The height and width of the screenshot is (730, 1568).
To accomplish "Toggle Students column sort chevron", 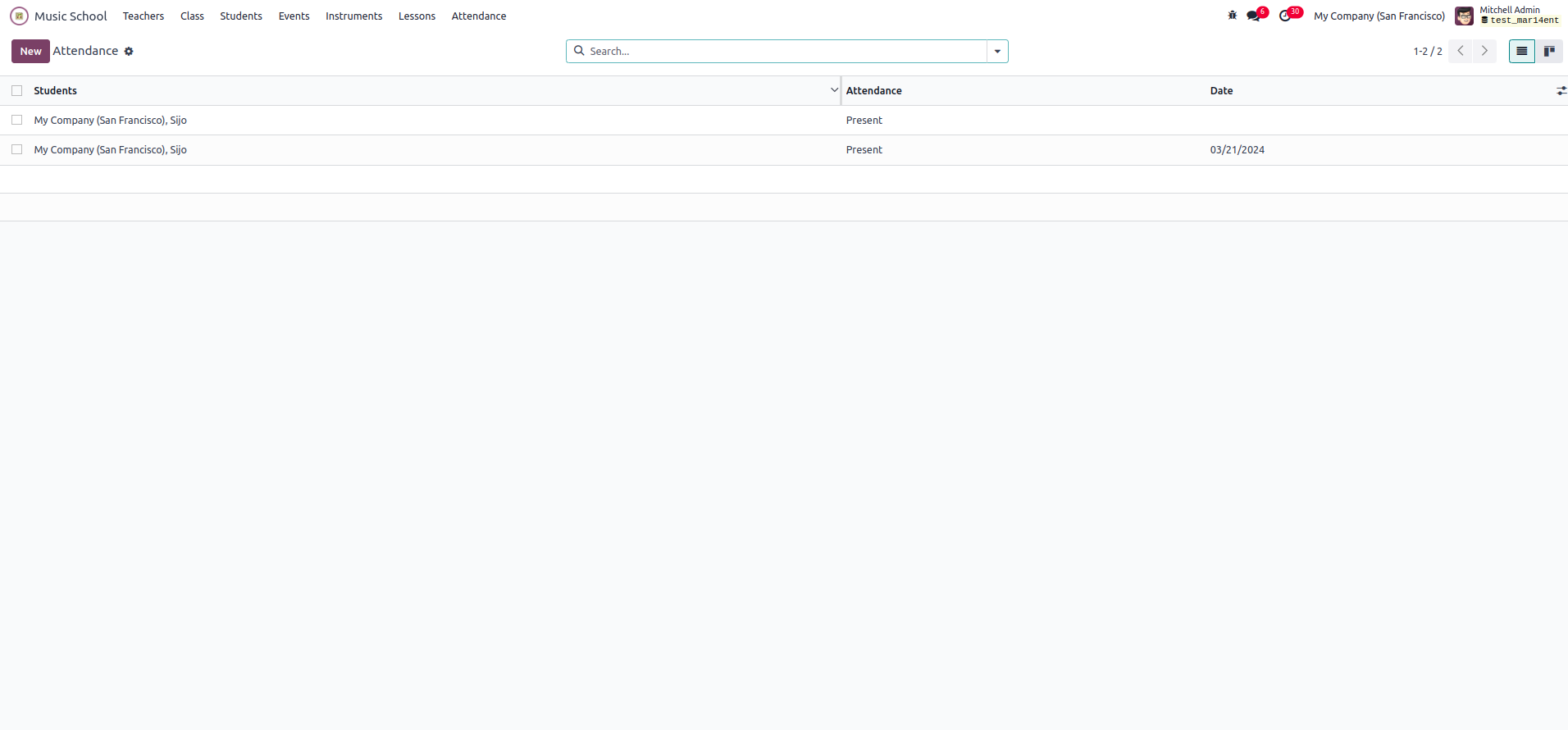I will coord(834,90).
